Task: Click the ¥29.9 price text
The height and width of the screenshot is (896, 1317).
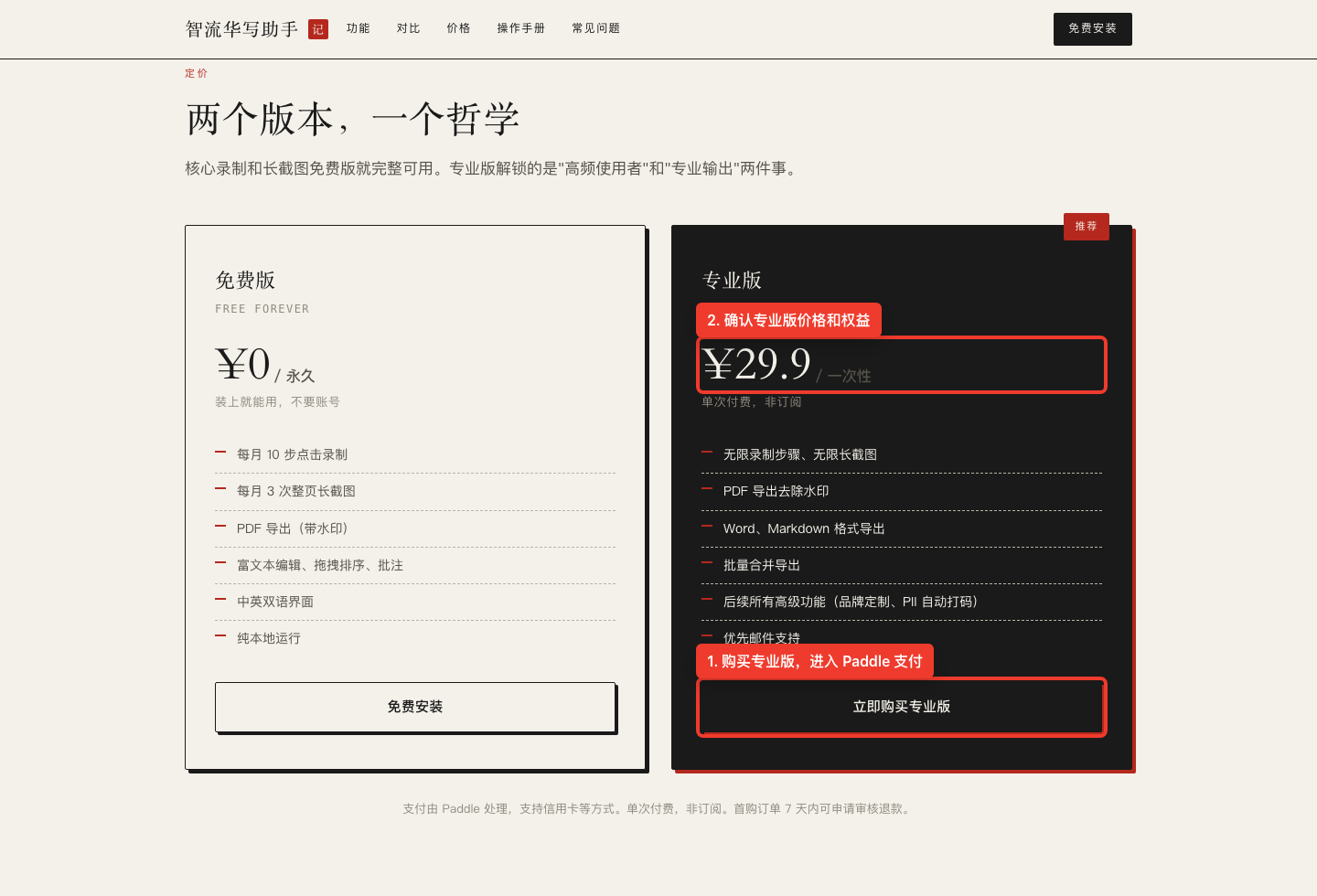Action: tap(756, 364)
